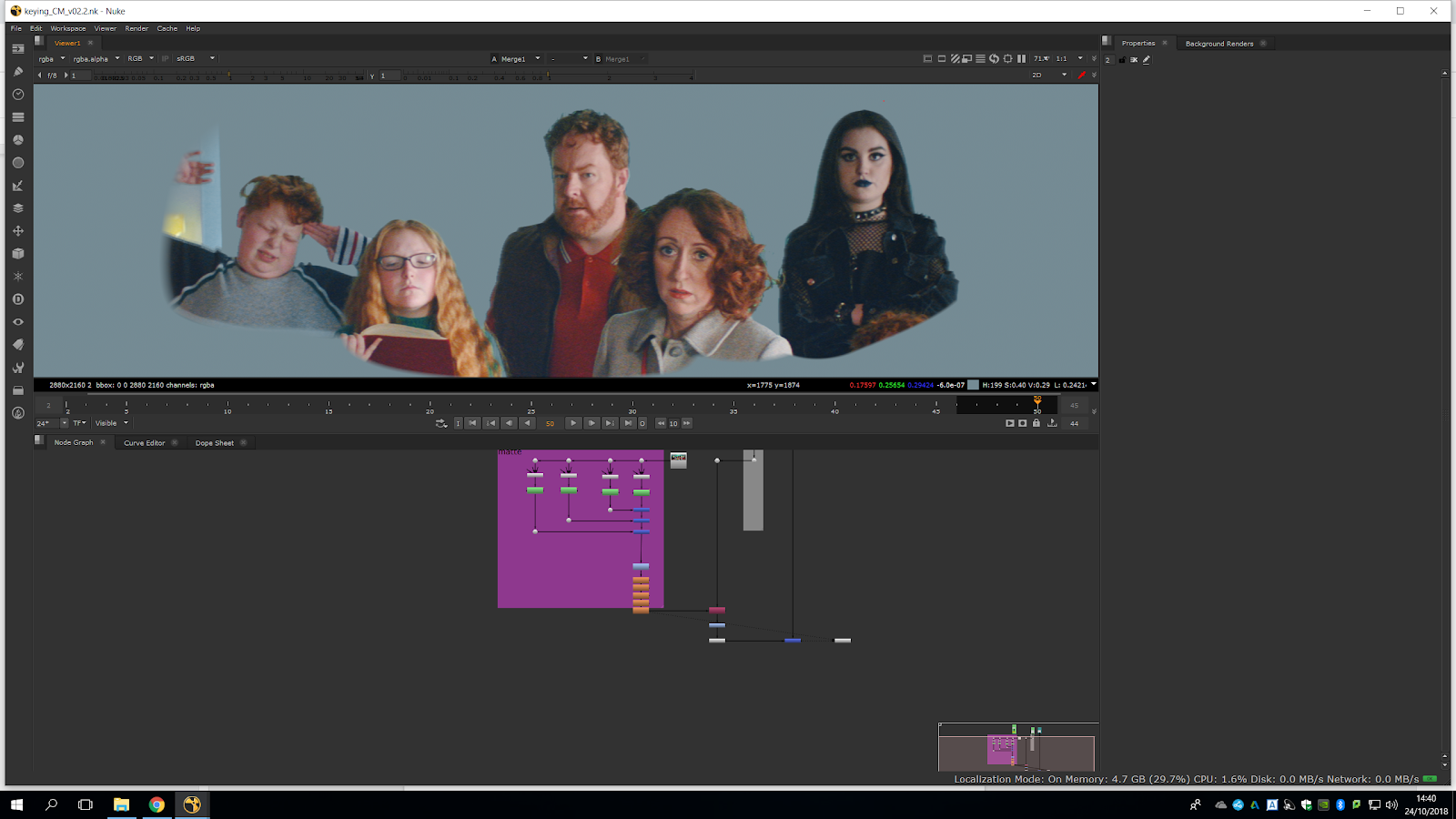Image resolution: width=1456 pixels, height=819 pixels.
Task: Toggle the lock icon in Properties panel
Action: point(1121,60)
